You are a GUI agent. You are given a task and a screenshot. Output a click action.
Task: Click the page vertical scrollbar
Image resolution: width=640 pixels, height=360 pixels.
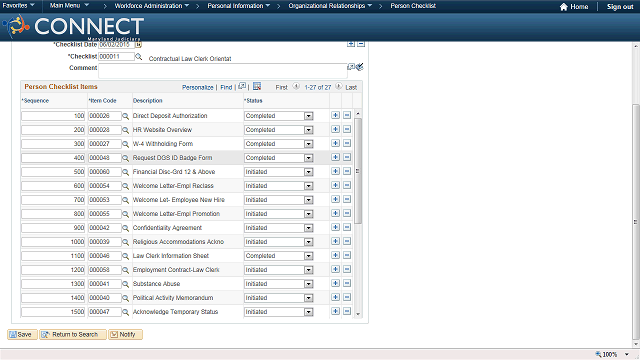pos(636,222)
